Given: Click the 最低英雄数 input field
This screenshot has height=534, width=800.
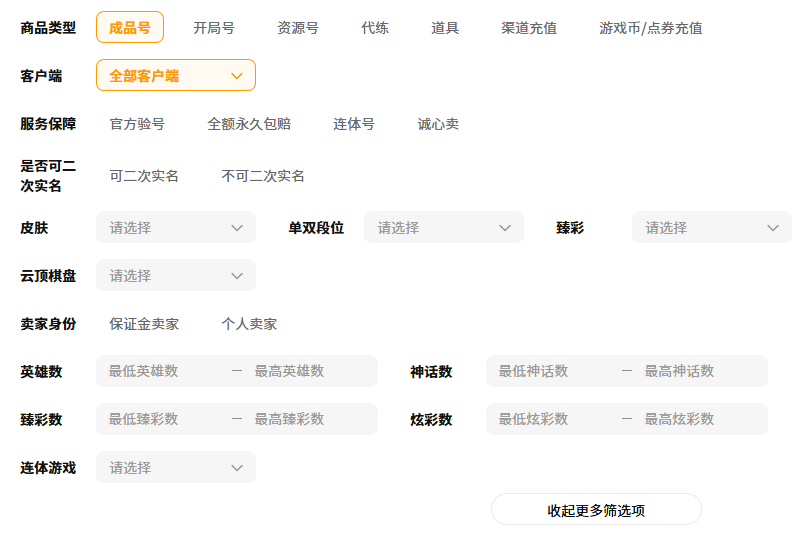Looking at the screenshot, I should (x=160, y=371).
